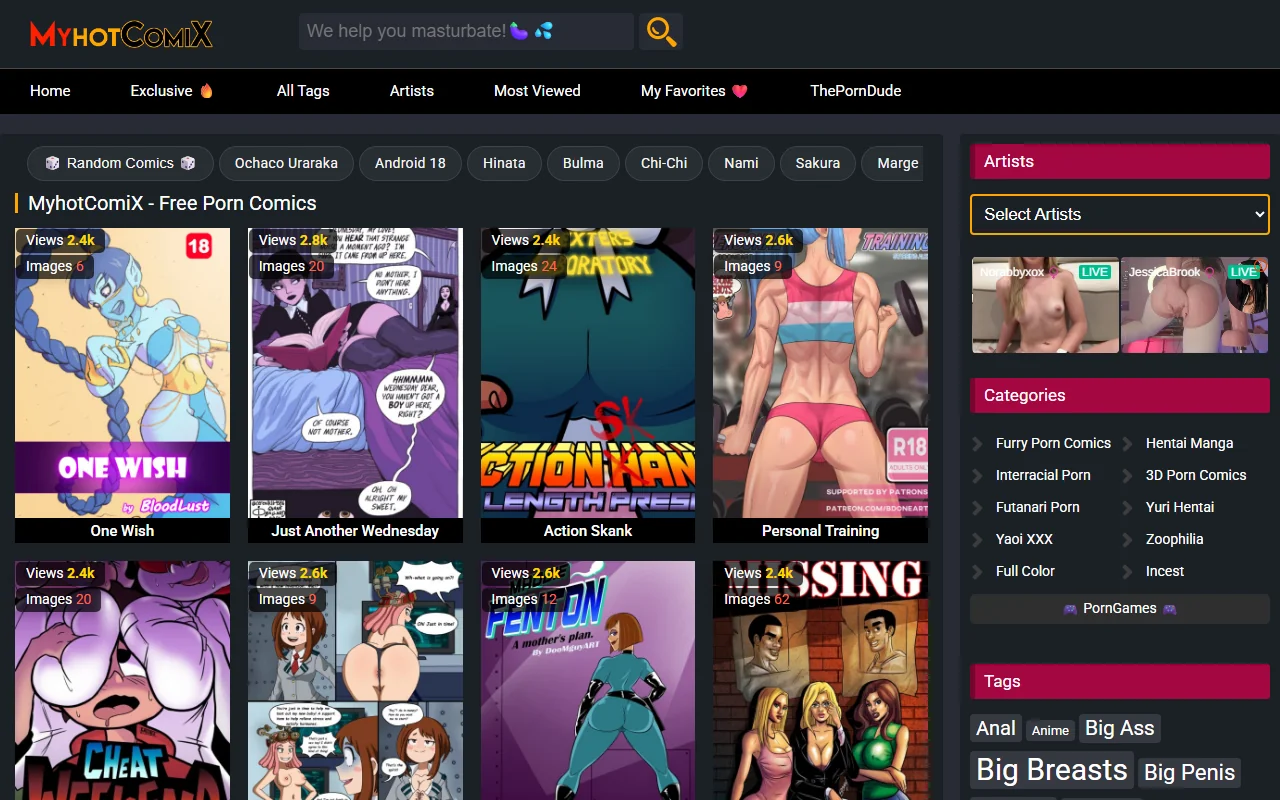Screen dimensions: 1280x800
Task: Select the Big Breasts tag
Action: click(1051, 770)
